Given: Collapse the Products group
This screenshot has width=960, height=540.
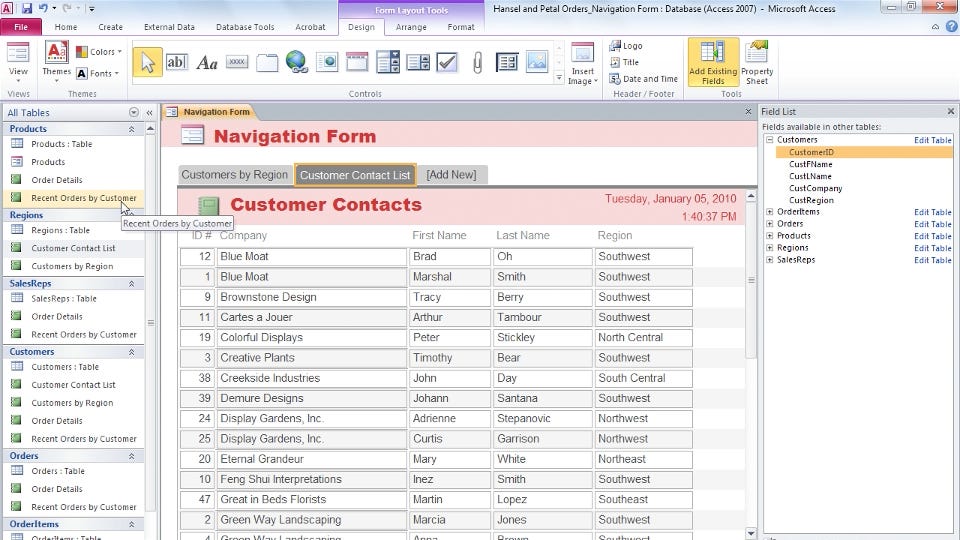Looking at the screenshot, I should [x=131, y=129].
